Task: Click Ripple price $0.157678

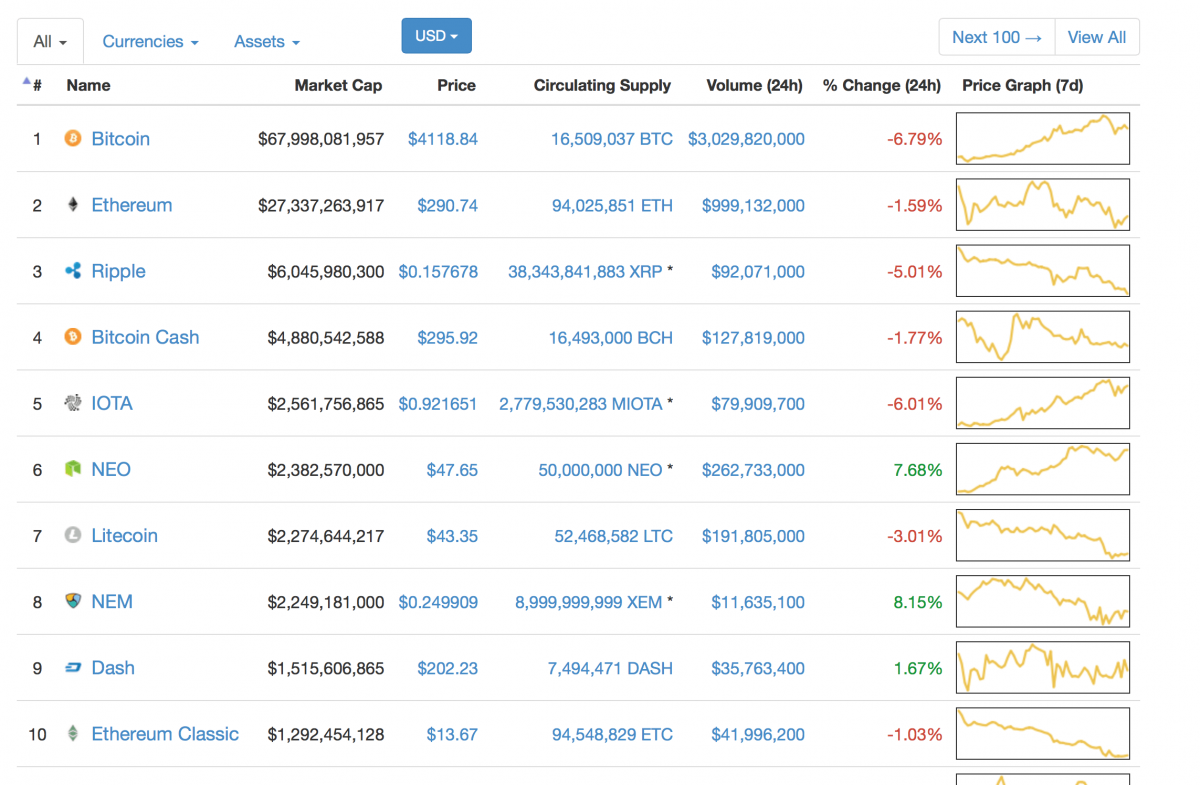Action: tap(438, 271)
